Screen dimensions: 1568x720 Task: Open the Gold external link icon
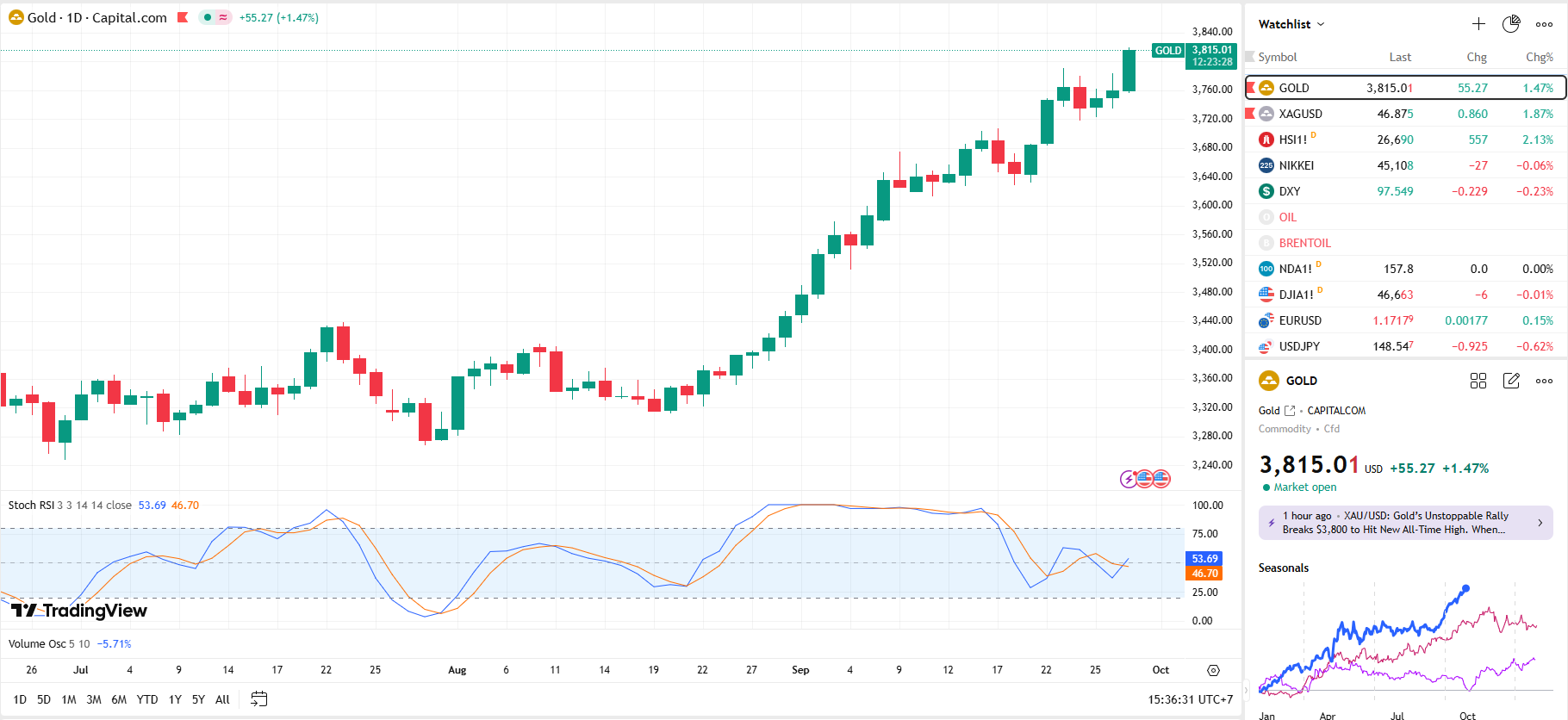1290,411
